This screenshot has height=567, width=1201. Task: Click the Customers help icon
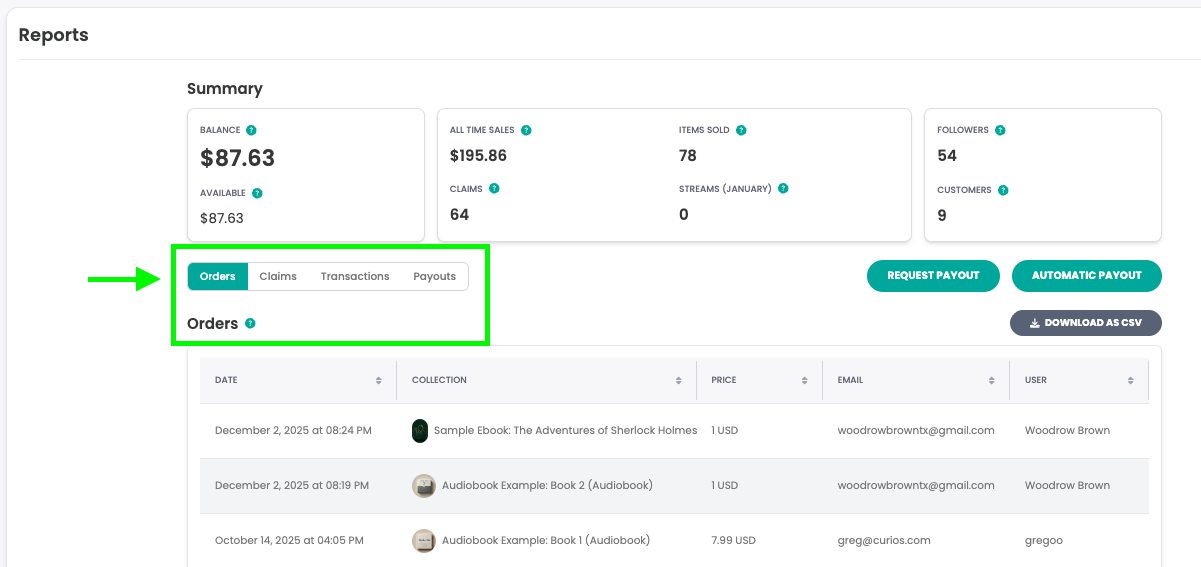(x=1003, y=190)
